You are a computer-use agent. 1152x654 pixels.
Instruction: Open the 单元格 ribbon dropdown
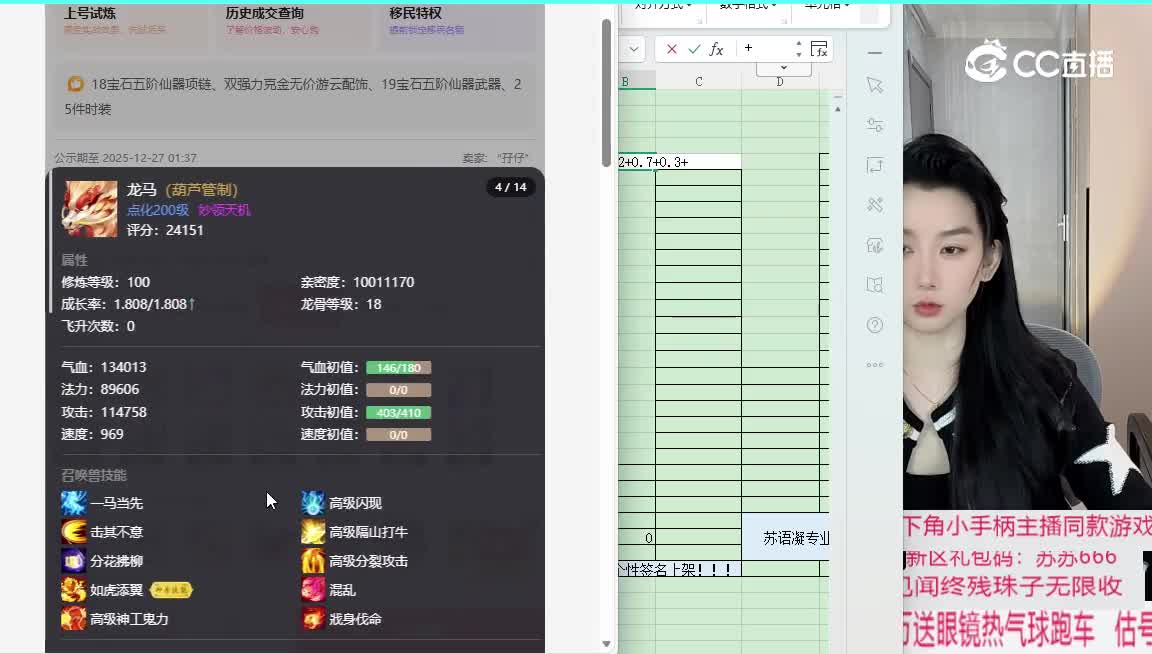(x=827, y=6)
